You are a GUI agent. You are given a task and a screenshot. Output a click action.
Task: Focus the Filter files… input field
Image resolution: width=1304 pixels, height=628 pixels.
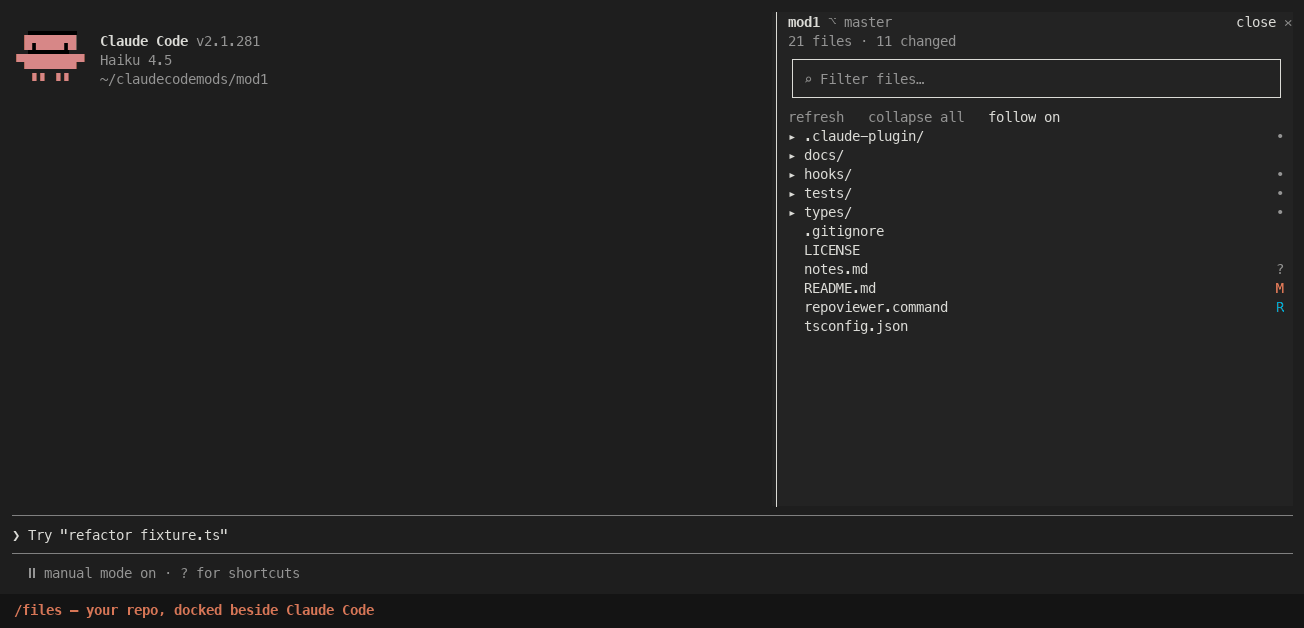pyautogui.click(x=1036, y=79)
